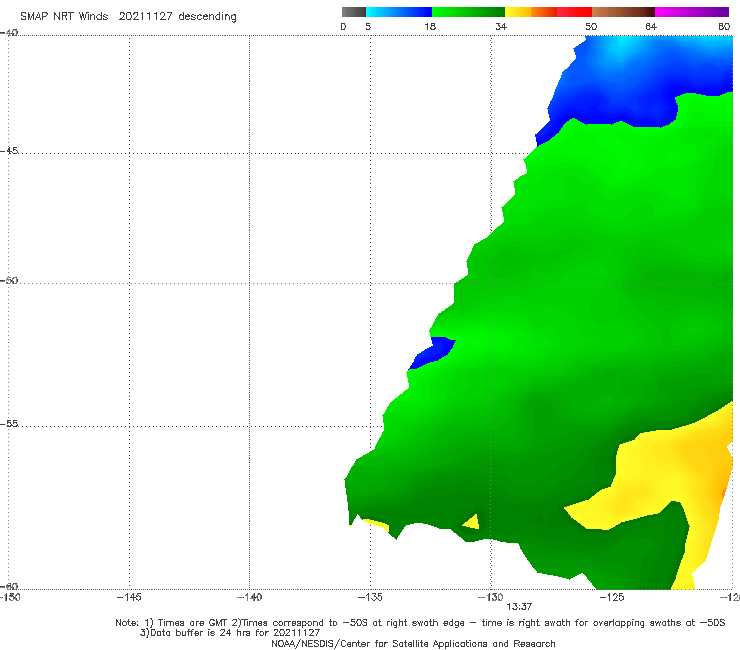Click the title text "SMAP NRT Winds 20211127 descending"
The image size is (740, 650).
tap(128, 17)
